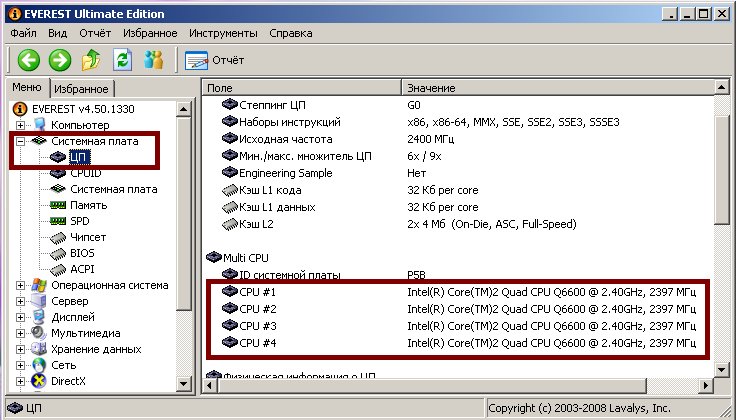Open the Отчёт menu in menu bar

click(x=95, y=33)
